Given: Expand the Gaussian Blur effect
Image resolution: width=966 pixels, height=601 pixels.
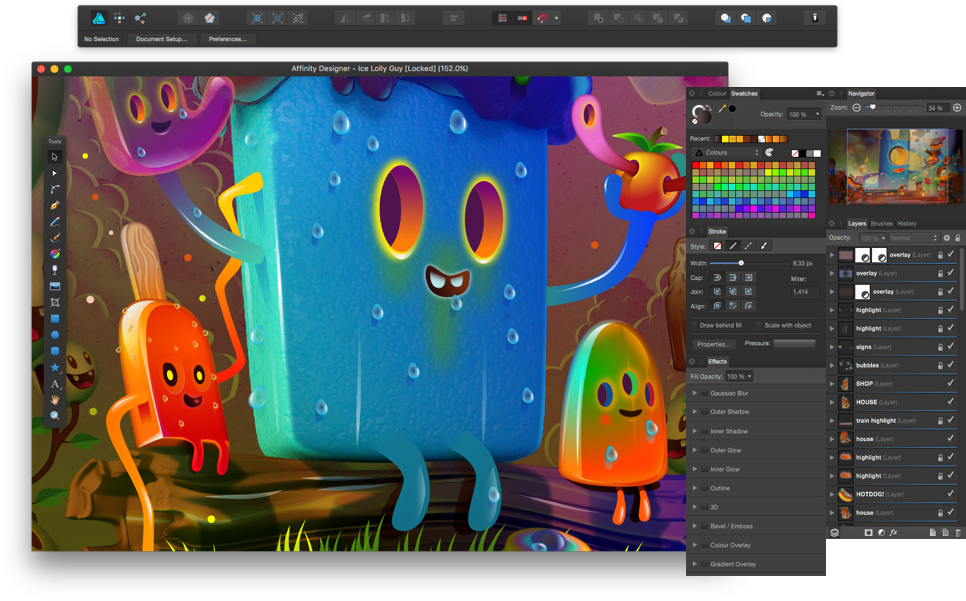Looking at the screenshot, I should (695, 393).
